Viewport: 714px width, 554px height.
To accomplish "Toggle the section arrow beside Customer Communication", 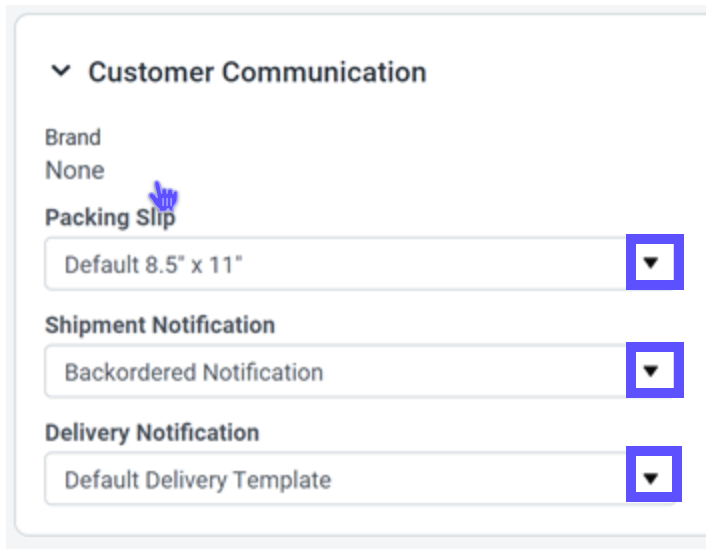I will coord(61,72).
